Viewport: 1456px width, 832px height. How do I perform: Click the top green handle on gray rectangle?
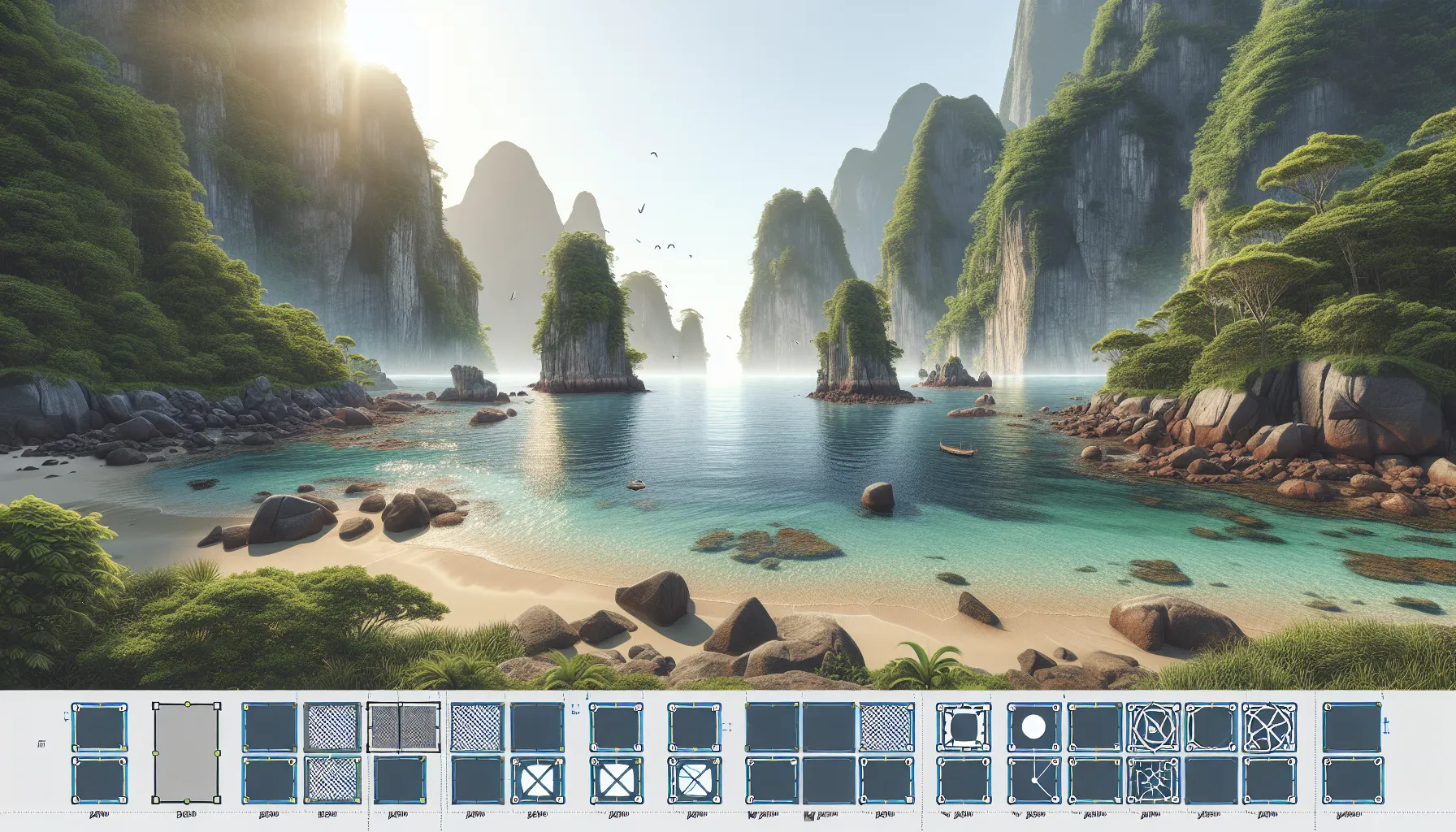[x=187, y=703]
